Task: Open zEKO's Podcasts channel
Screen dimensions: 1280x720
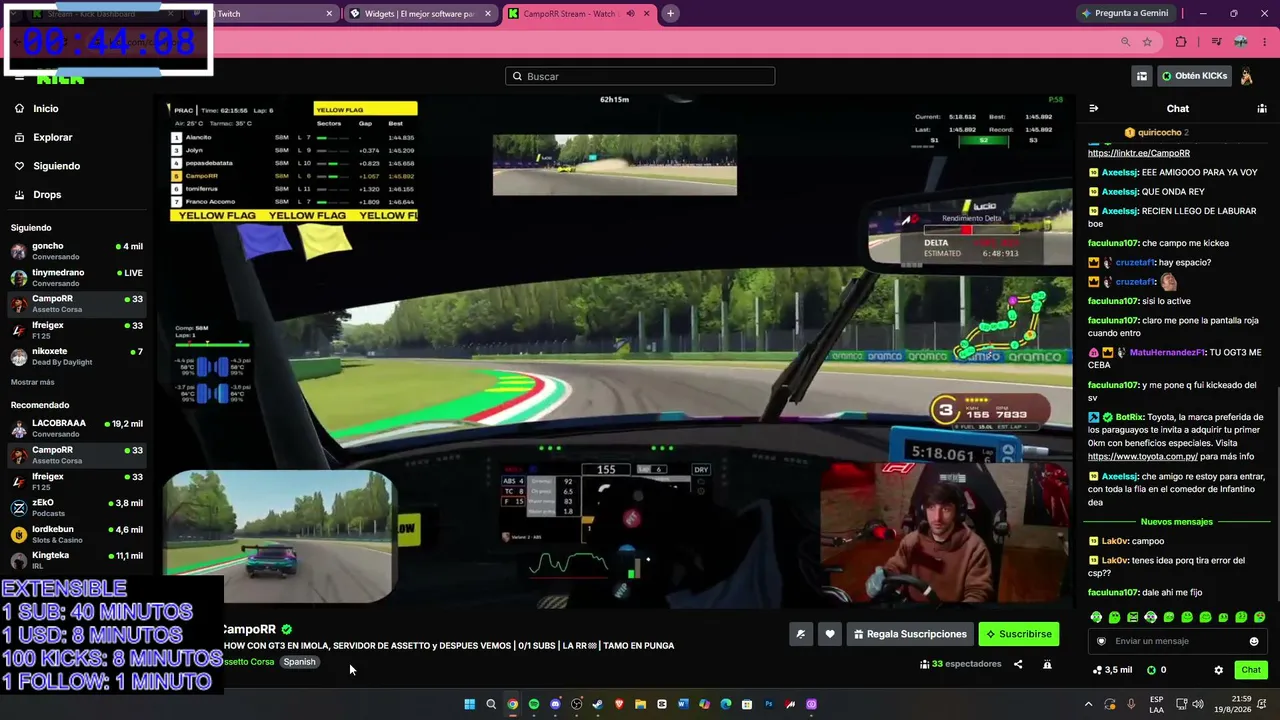Action: [x=77, y=508]
